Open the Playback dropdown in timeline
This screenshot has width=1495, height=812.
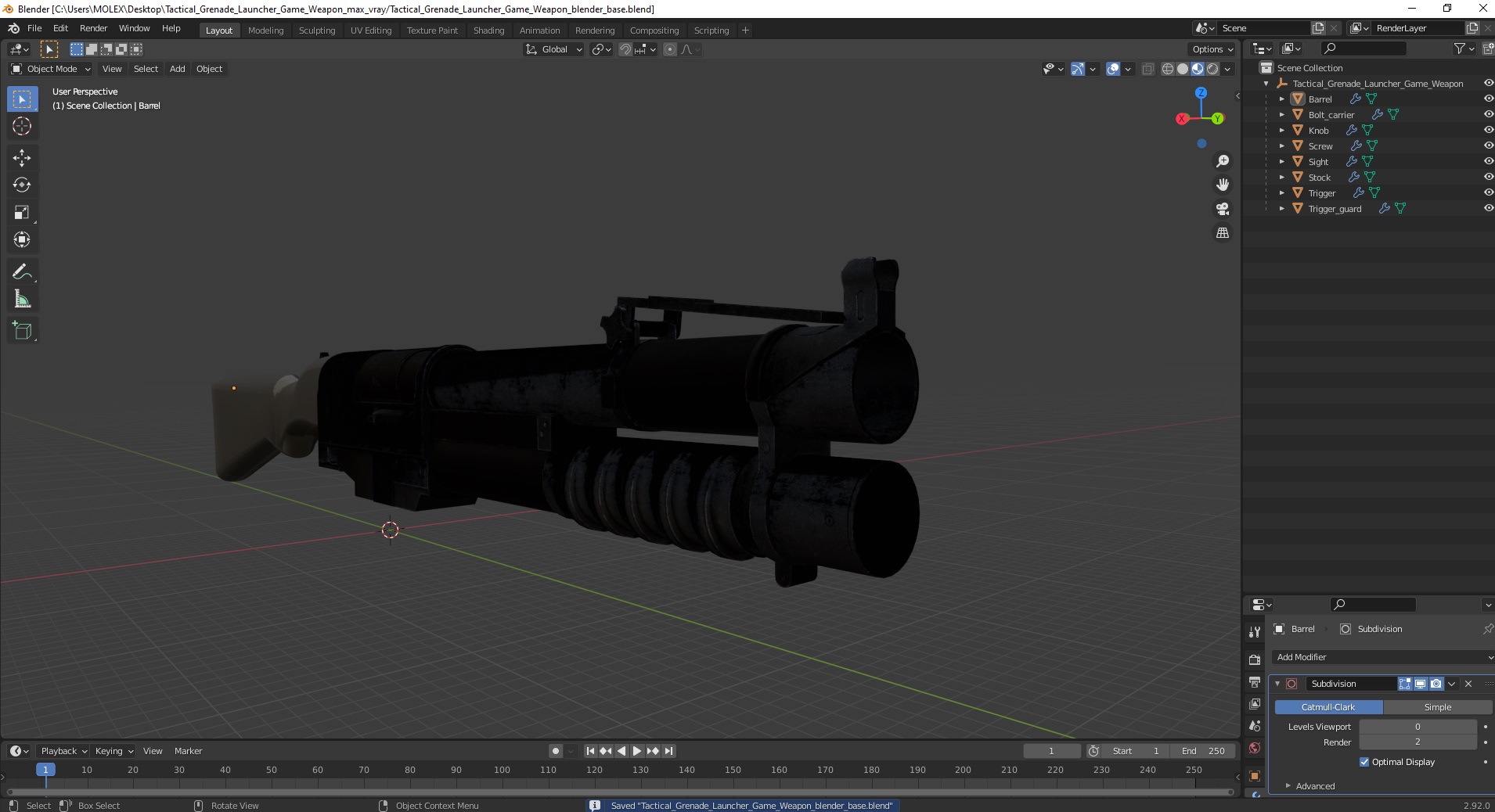pyautogui.click(x=63, y=751)
